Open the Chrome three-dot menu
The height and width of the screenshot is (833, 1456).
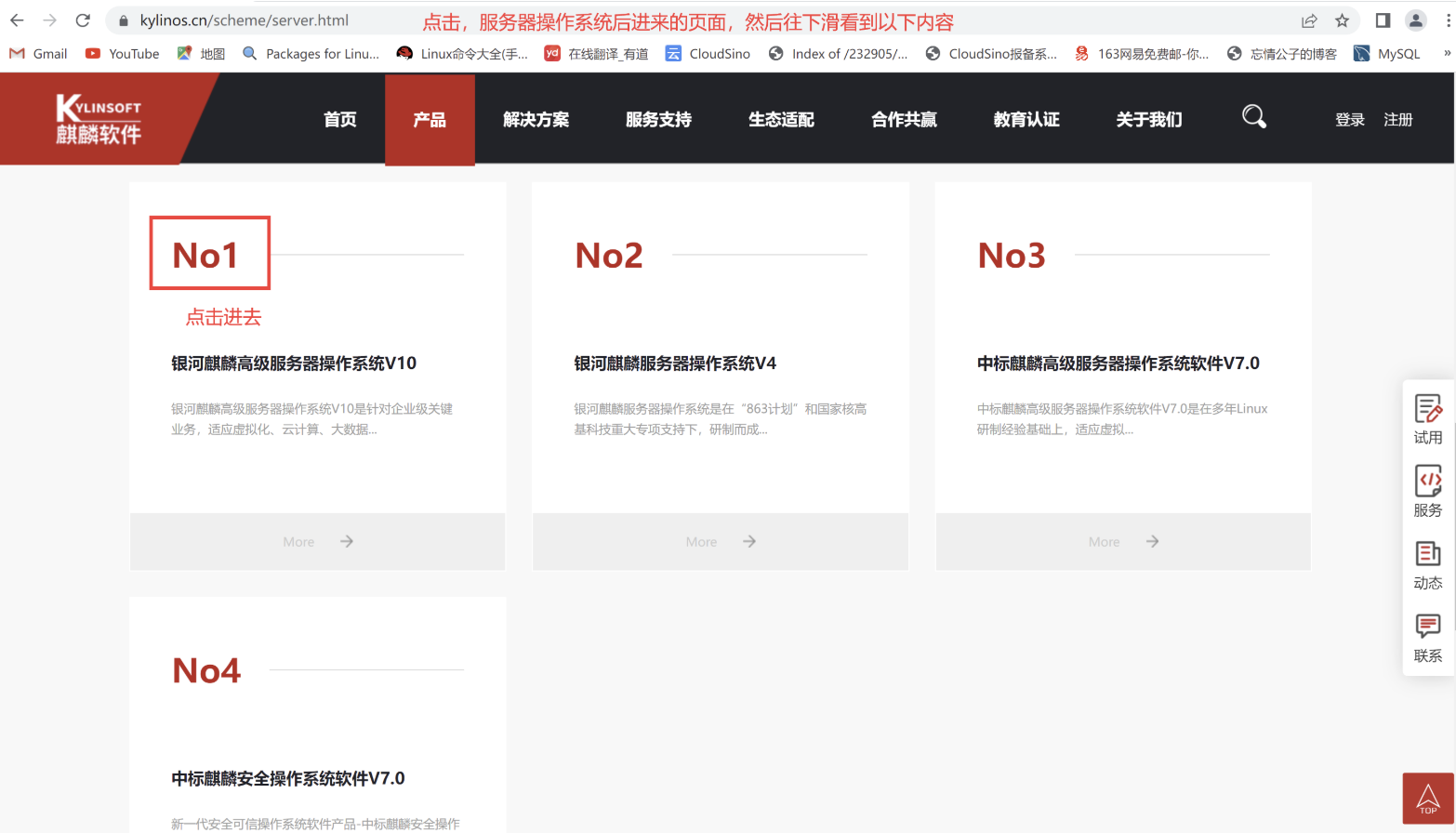click(x=1448, y=20)
